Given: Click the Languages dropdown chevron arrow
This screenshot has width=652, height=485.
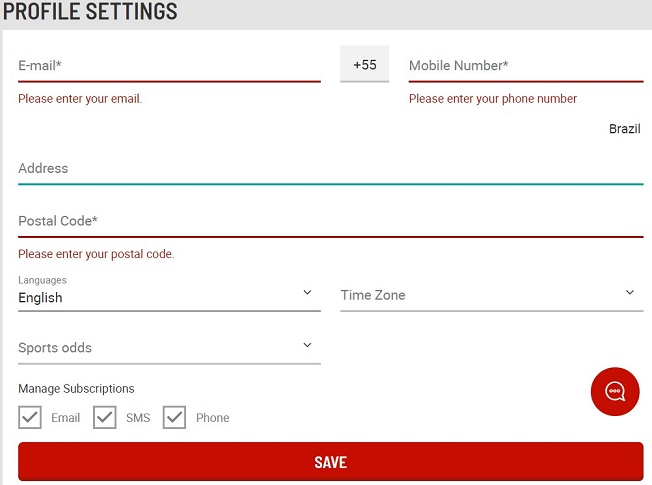Looking at the screenshot, I should point(307,292).
